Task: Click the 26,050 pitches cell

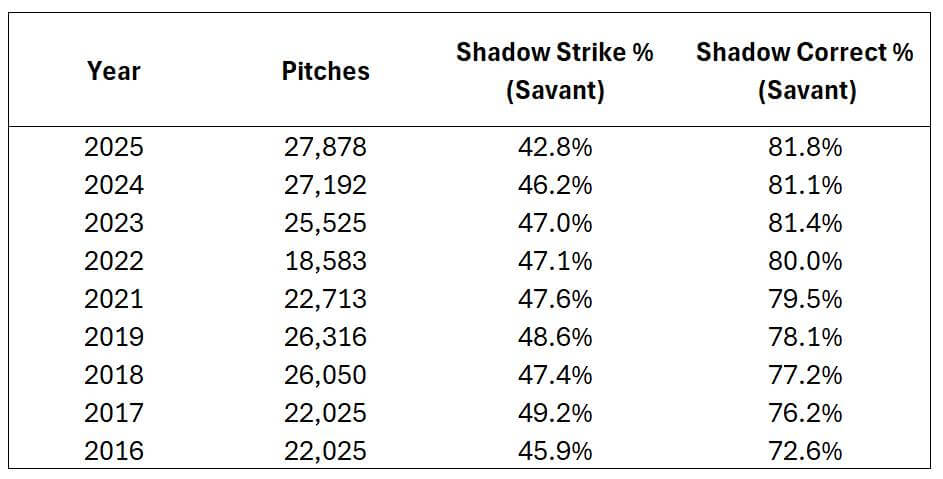Action: [325, 375]
